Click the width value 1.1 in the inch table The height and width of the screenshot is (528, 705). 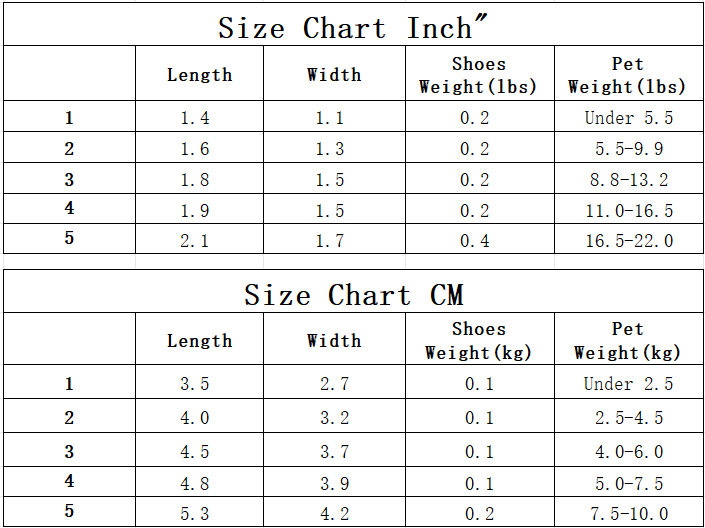tap(329, 118)
